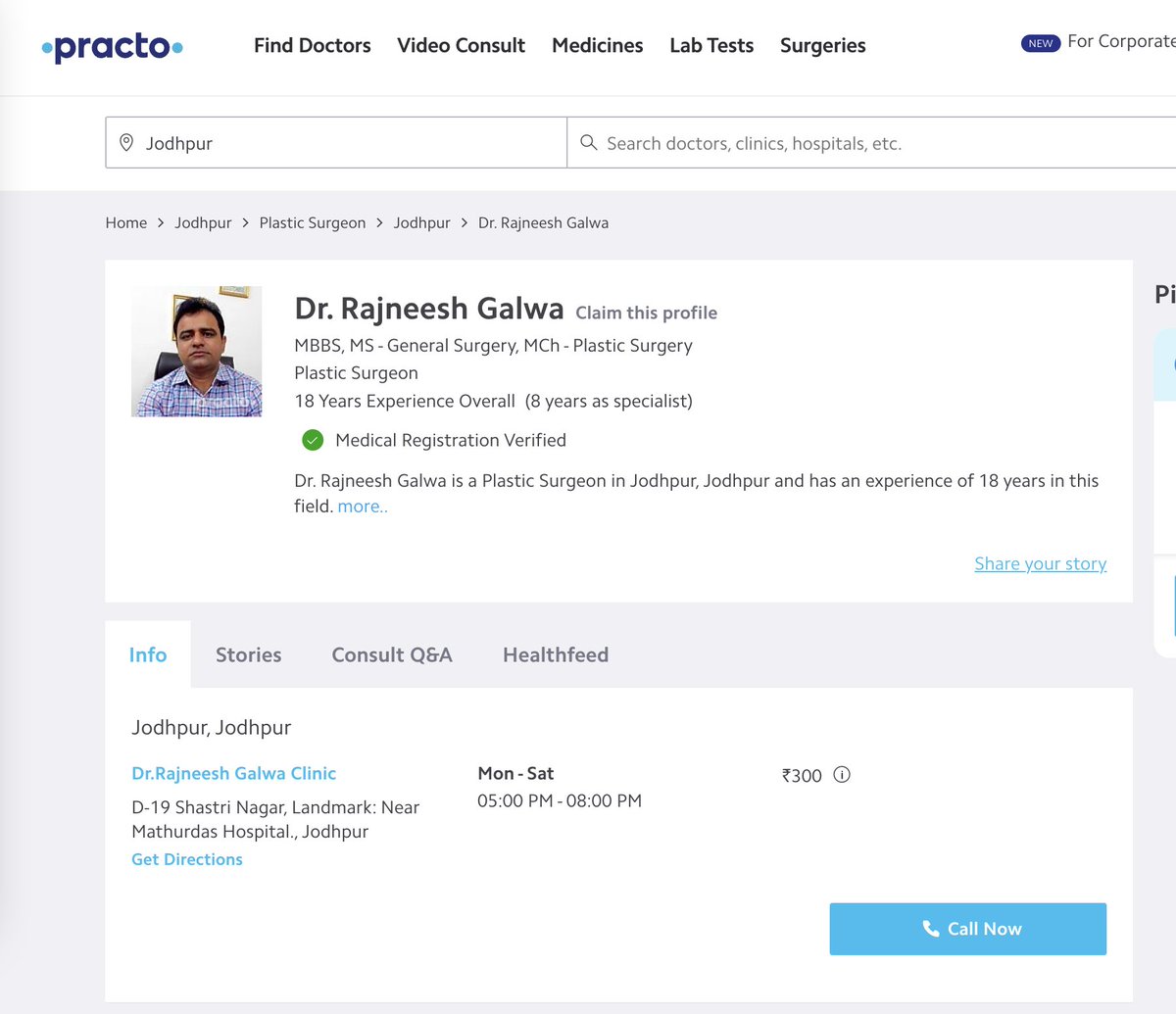Click the Jodhpur, Jodhpur locality heading
The height and width of the screenshot is (1014, 1176).
click(212, 727)
